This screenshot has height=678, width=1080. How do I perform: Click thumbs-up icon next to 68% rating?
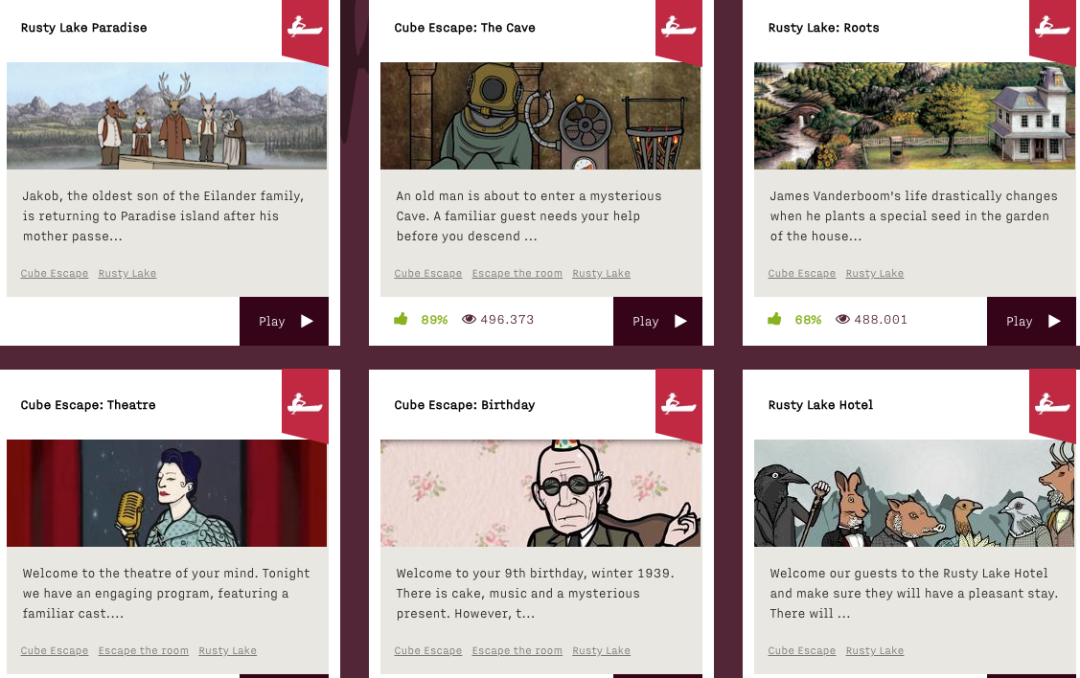click(x=775, y=319)
